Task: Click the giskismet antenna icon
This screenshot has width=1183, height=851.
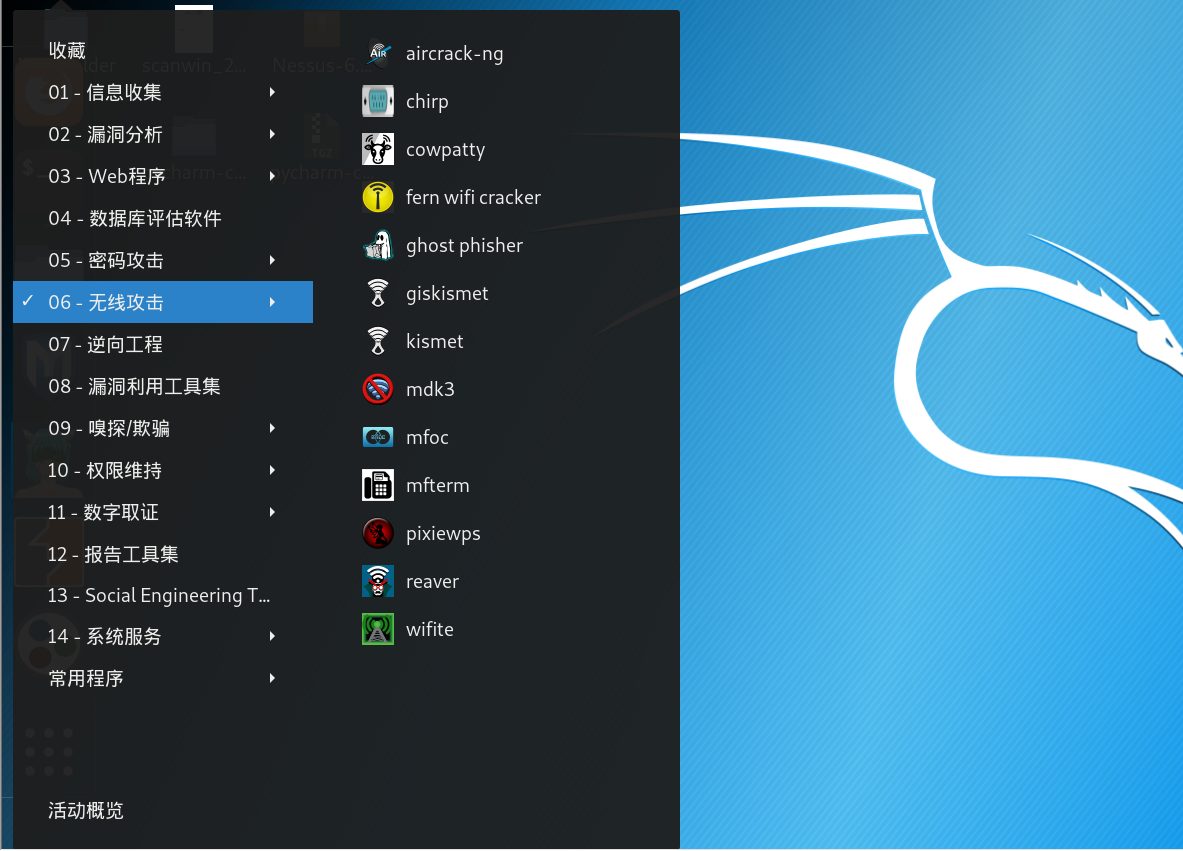Action: pos(378,293)
